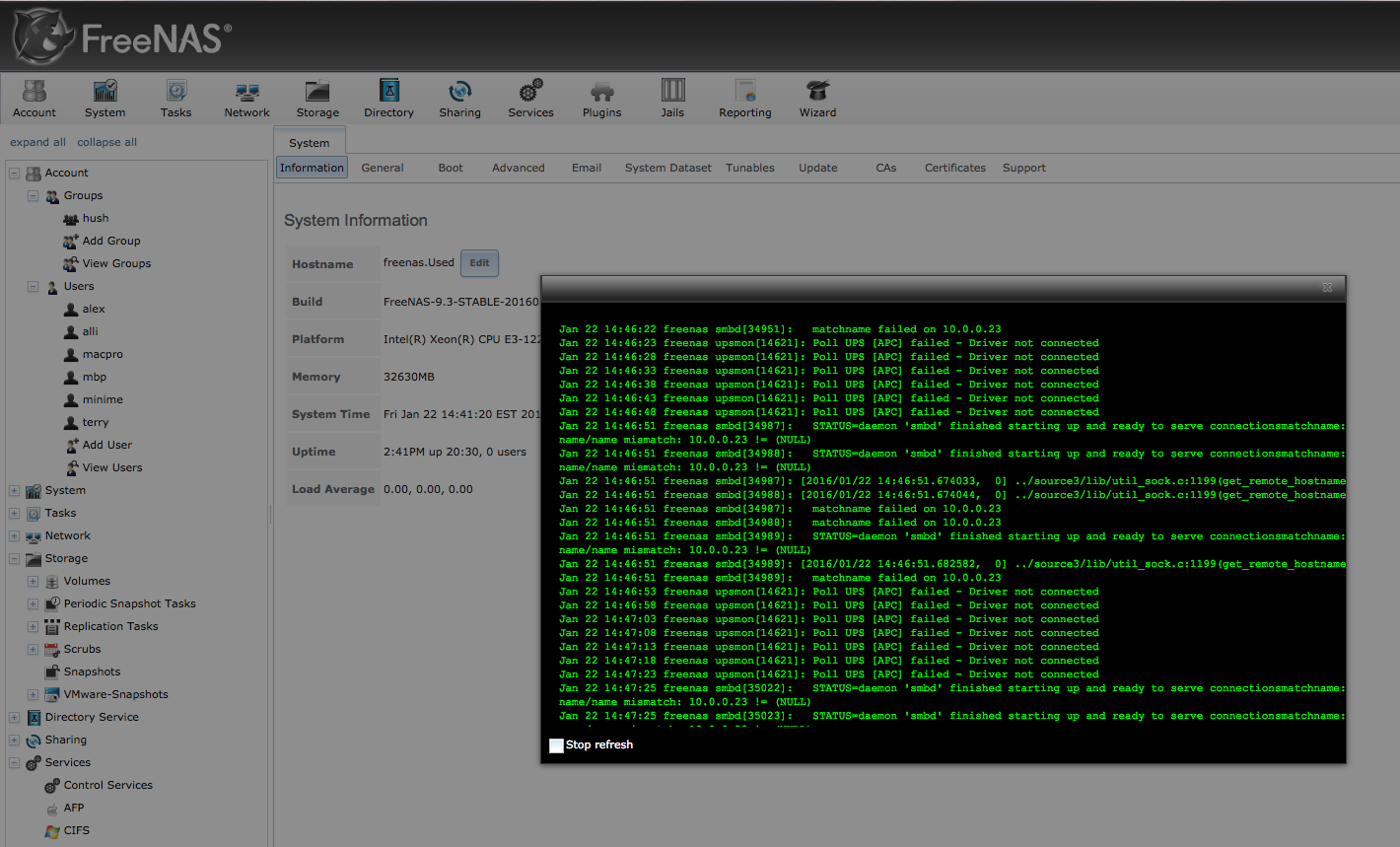Collapse the Storage tree node

click(14, 558)
